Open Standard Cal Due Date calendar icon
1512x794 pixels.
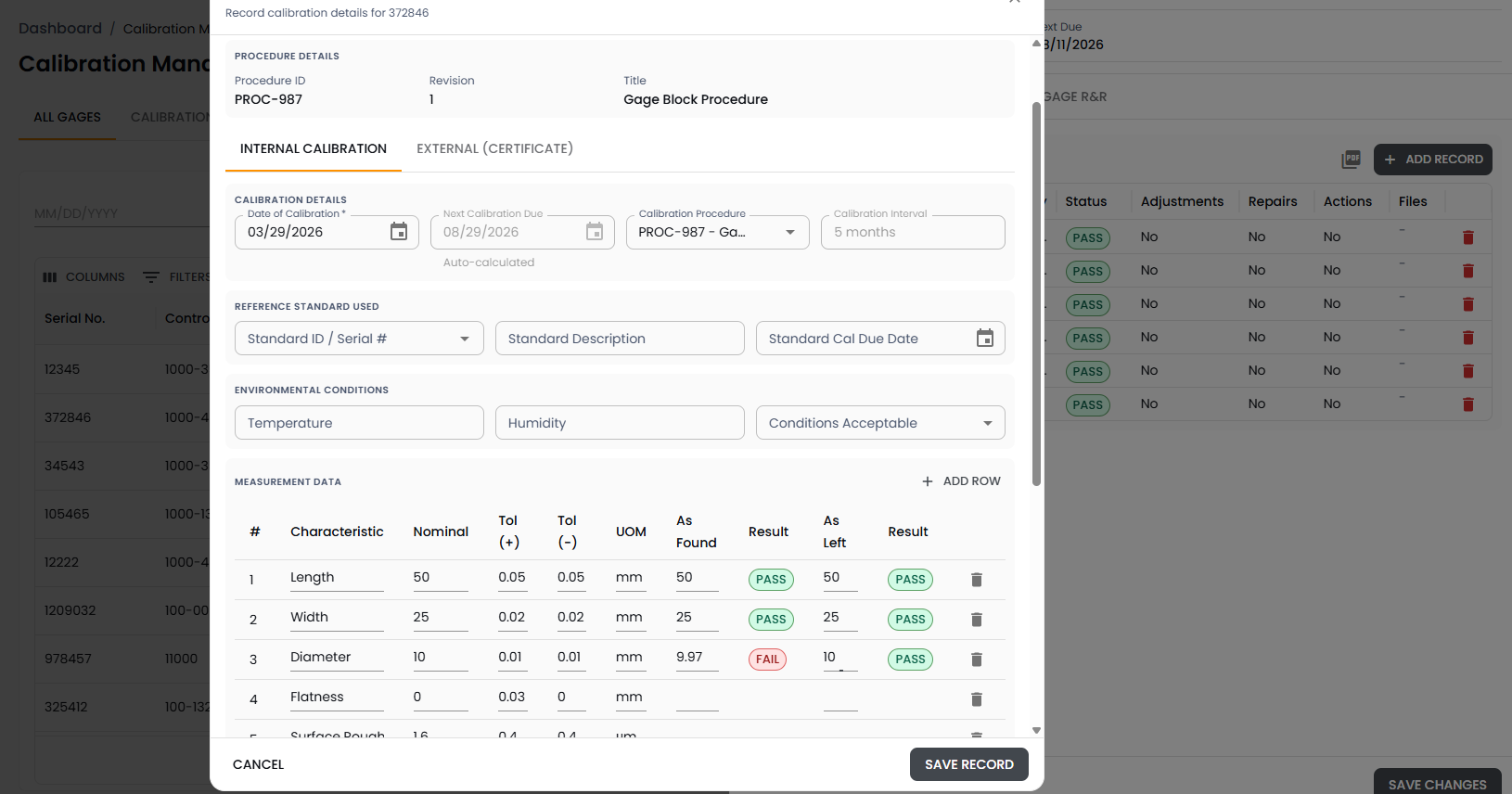(x=984, y=339)
